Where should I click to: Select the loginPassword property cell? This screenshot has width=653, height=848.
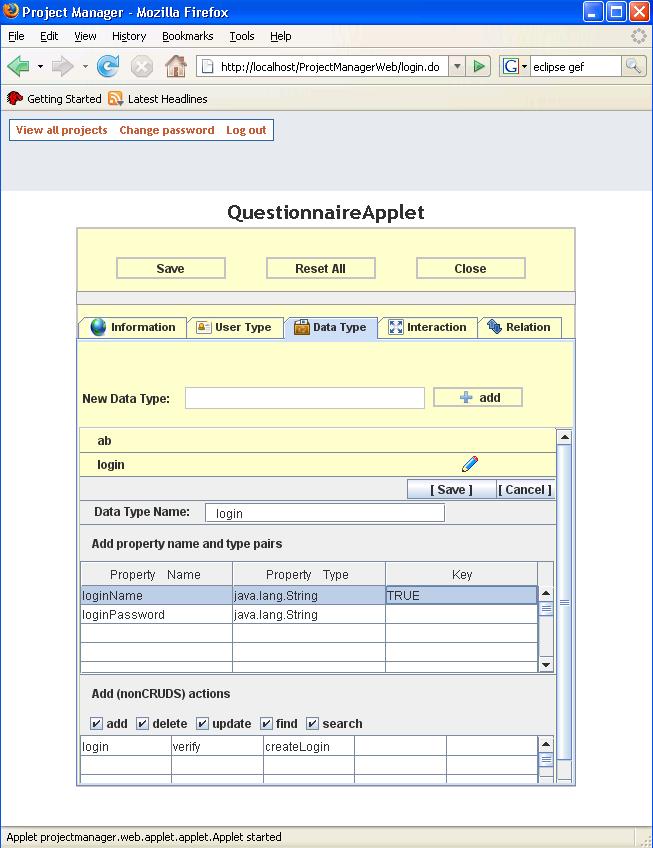[x=156, y=614]
